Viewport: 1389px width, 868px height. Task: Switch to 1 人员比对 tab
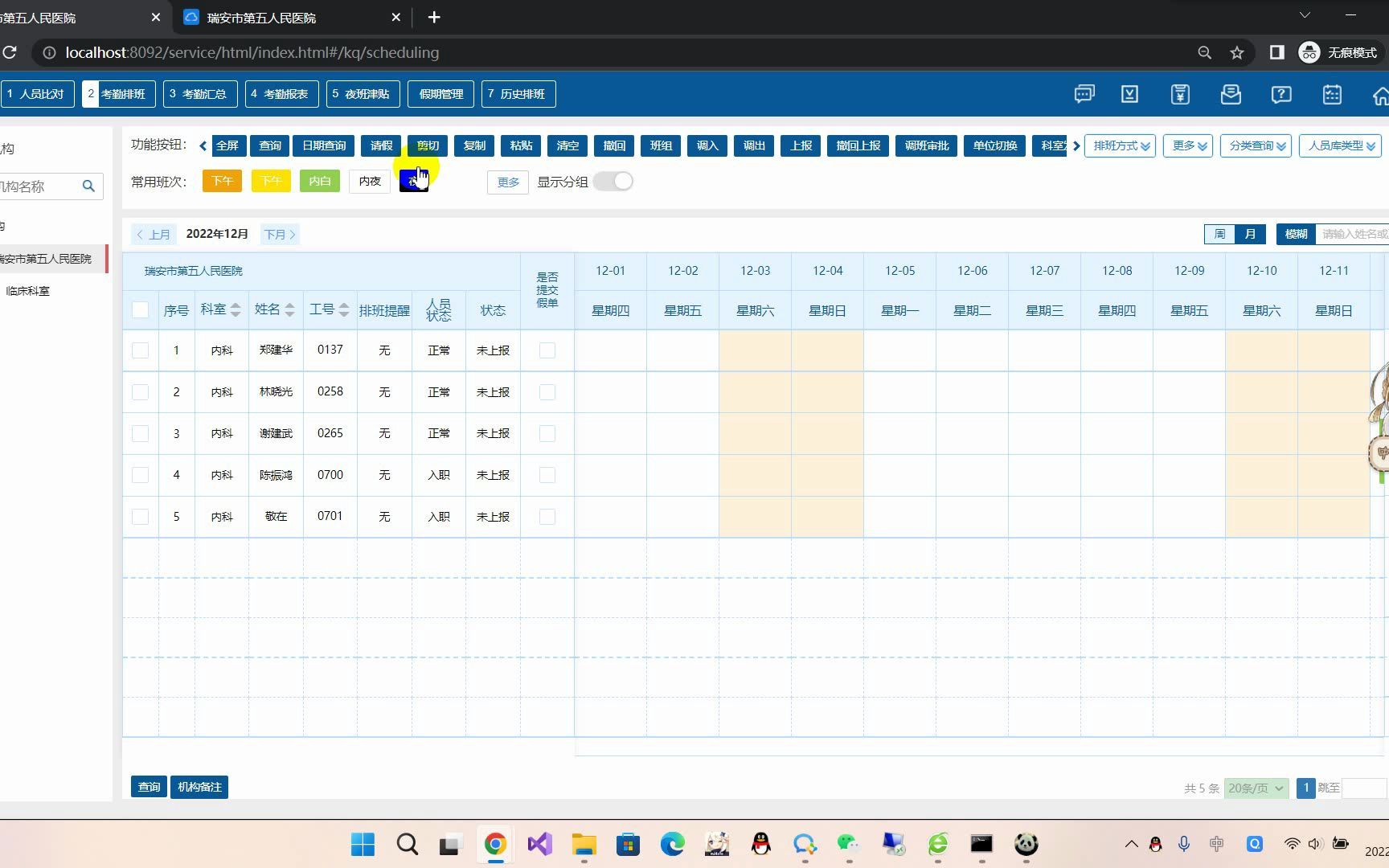37,94
